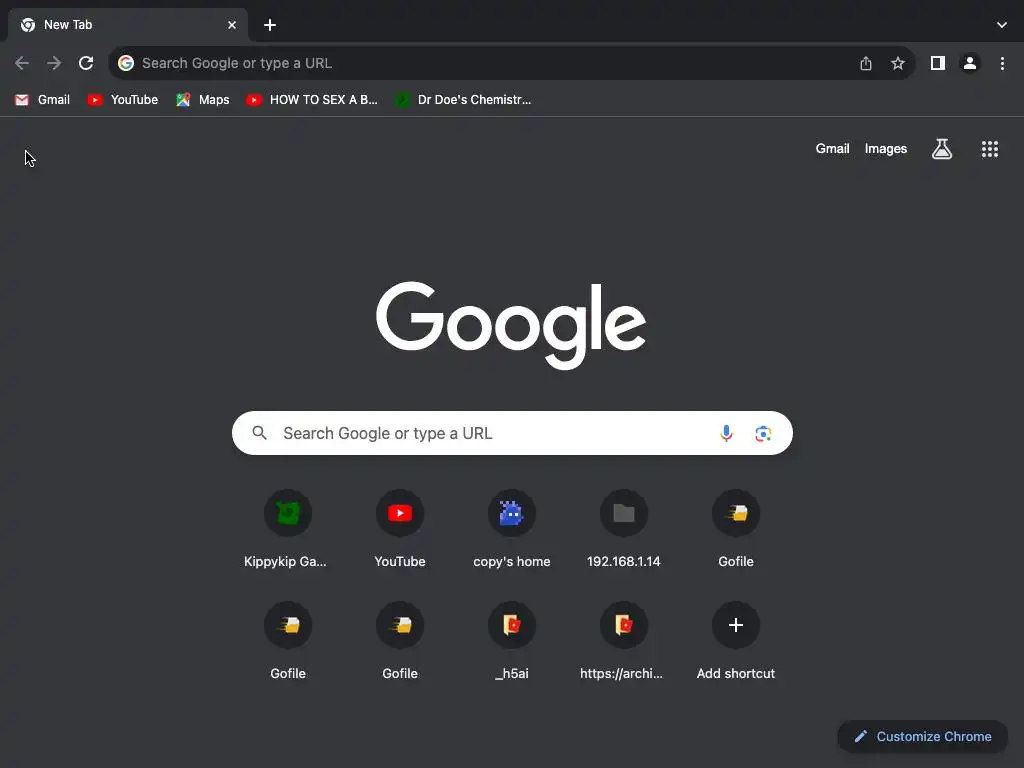Open the Chrome profile avatar

pyautogui.click(x=970, y=63)
